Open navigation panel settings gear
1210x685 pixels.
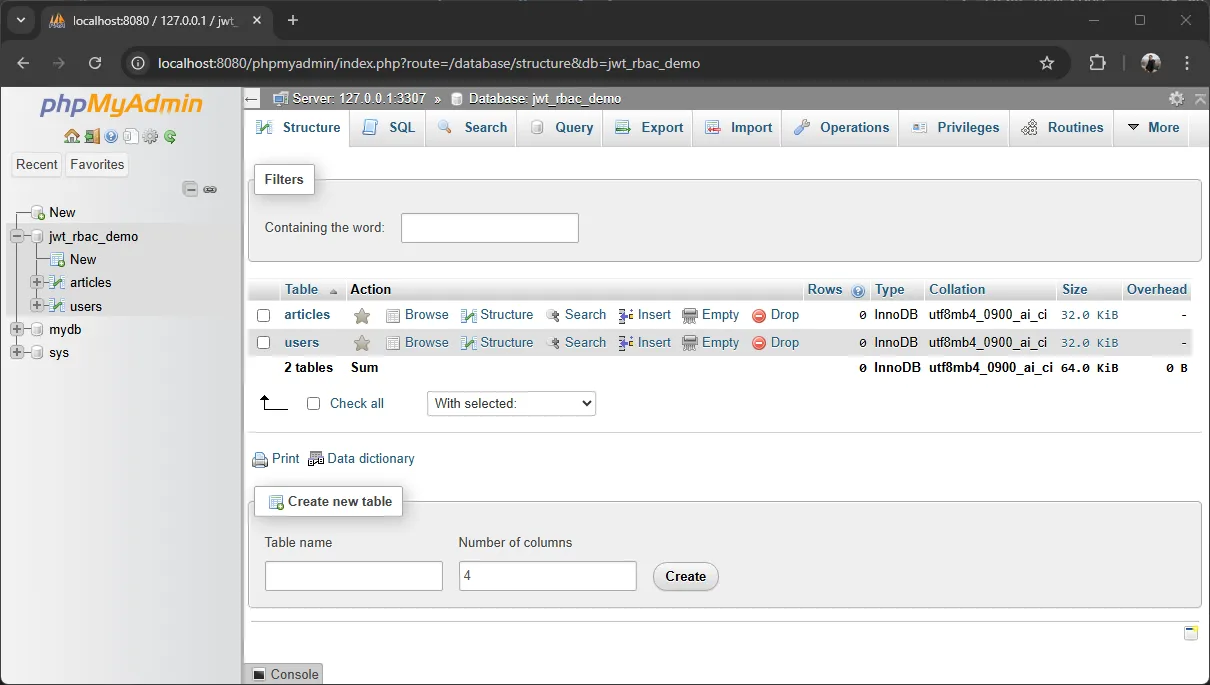tap(151, 136)
